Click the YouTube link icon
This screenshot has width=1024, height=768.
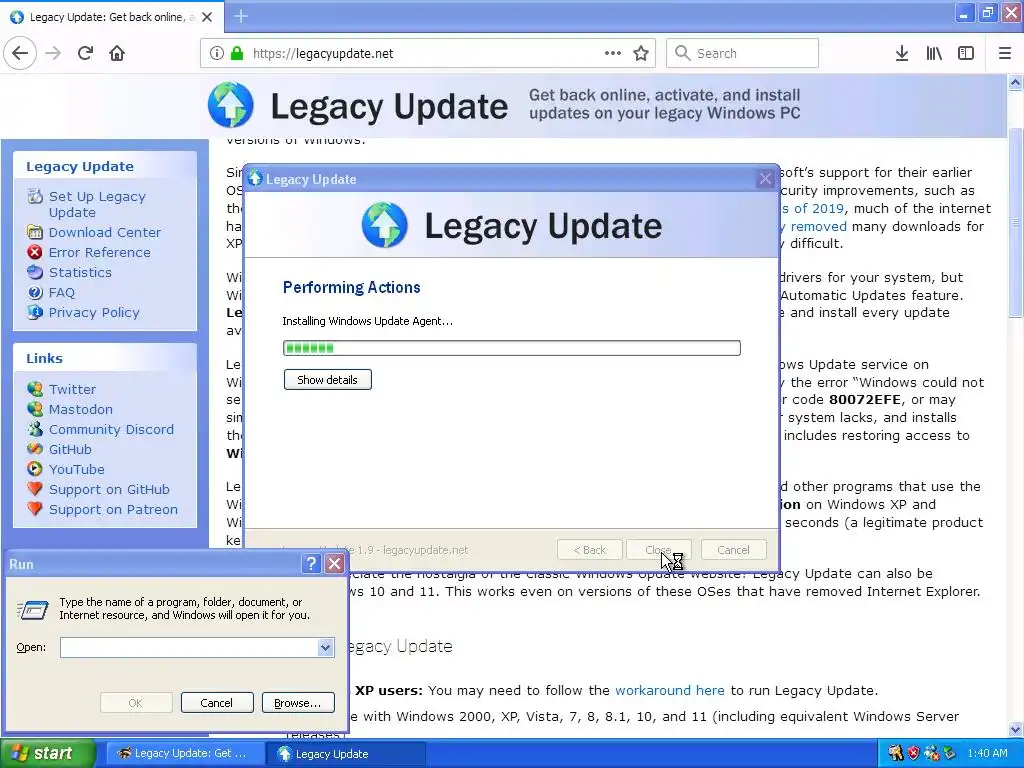pyautogui.click(x=35, y=469)
